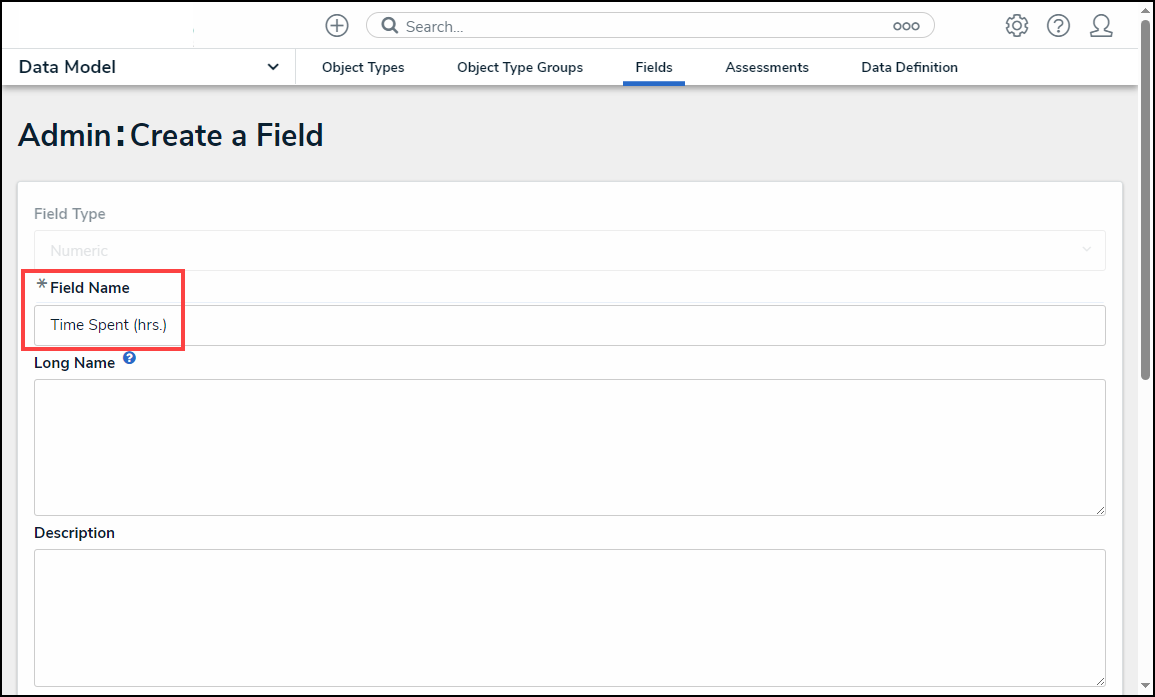This screenshot has width=1155, height=697.
Task: Open the settings gear menu
Action: (1017, 26)
